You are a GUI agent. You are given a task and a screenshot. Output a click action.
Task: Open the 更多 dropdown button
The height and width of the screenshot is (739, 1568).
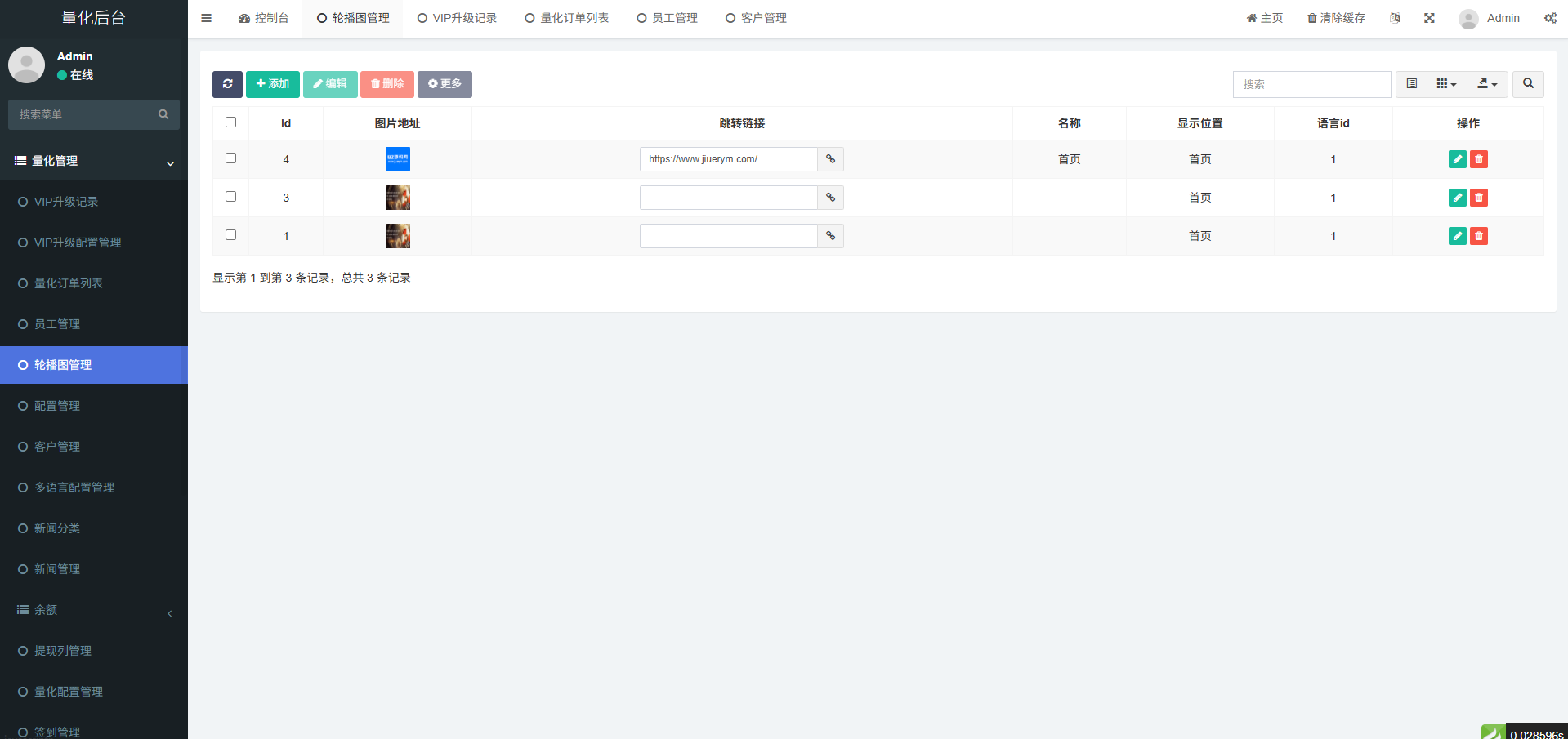[444, 84]
